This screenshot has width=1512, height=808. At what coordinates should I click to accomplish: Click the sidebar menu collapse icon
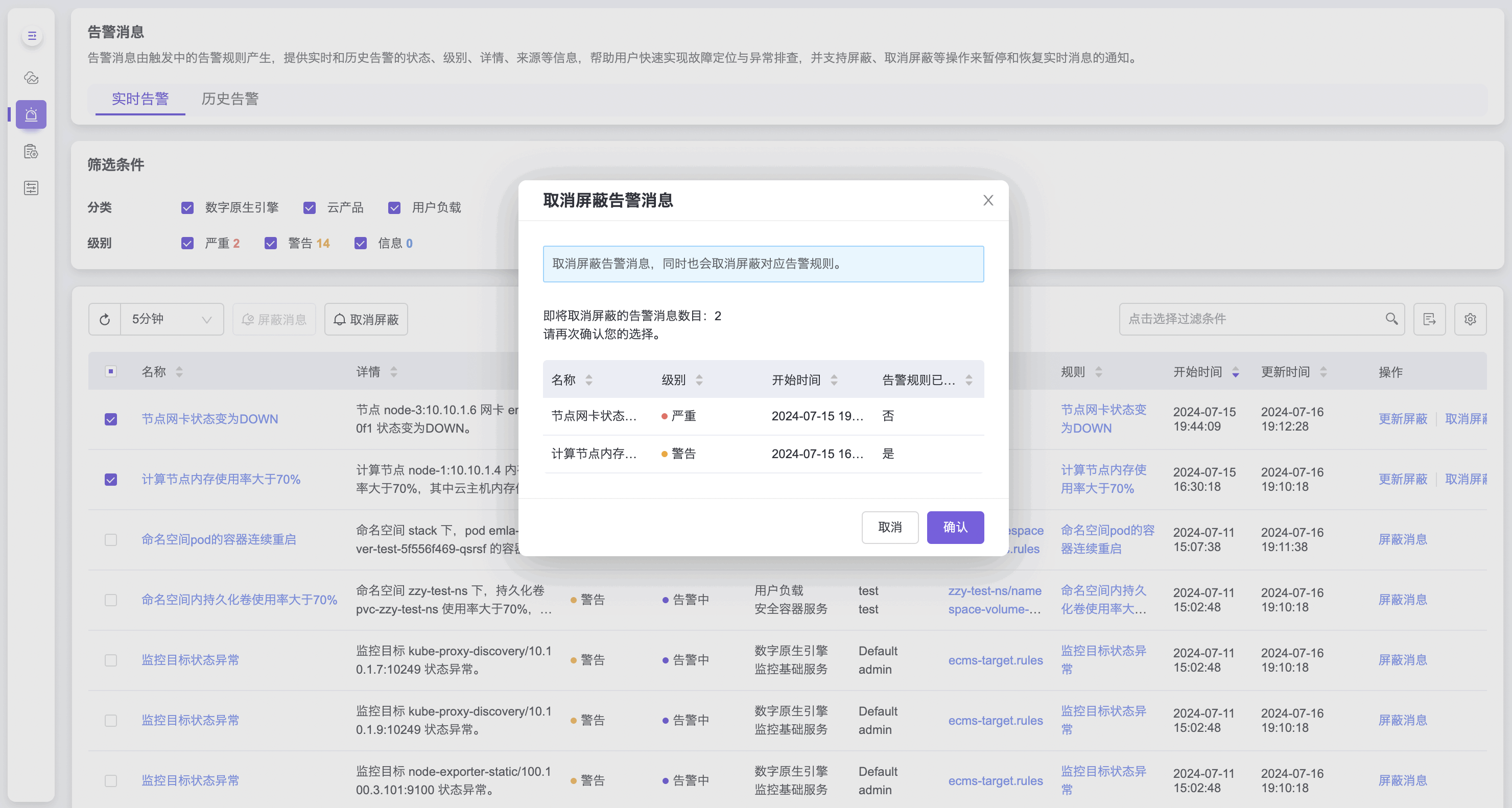point(32,36)
